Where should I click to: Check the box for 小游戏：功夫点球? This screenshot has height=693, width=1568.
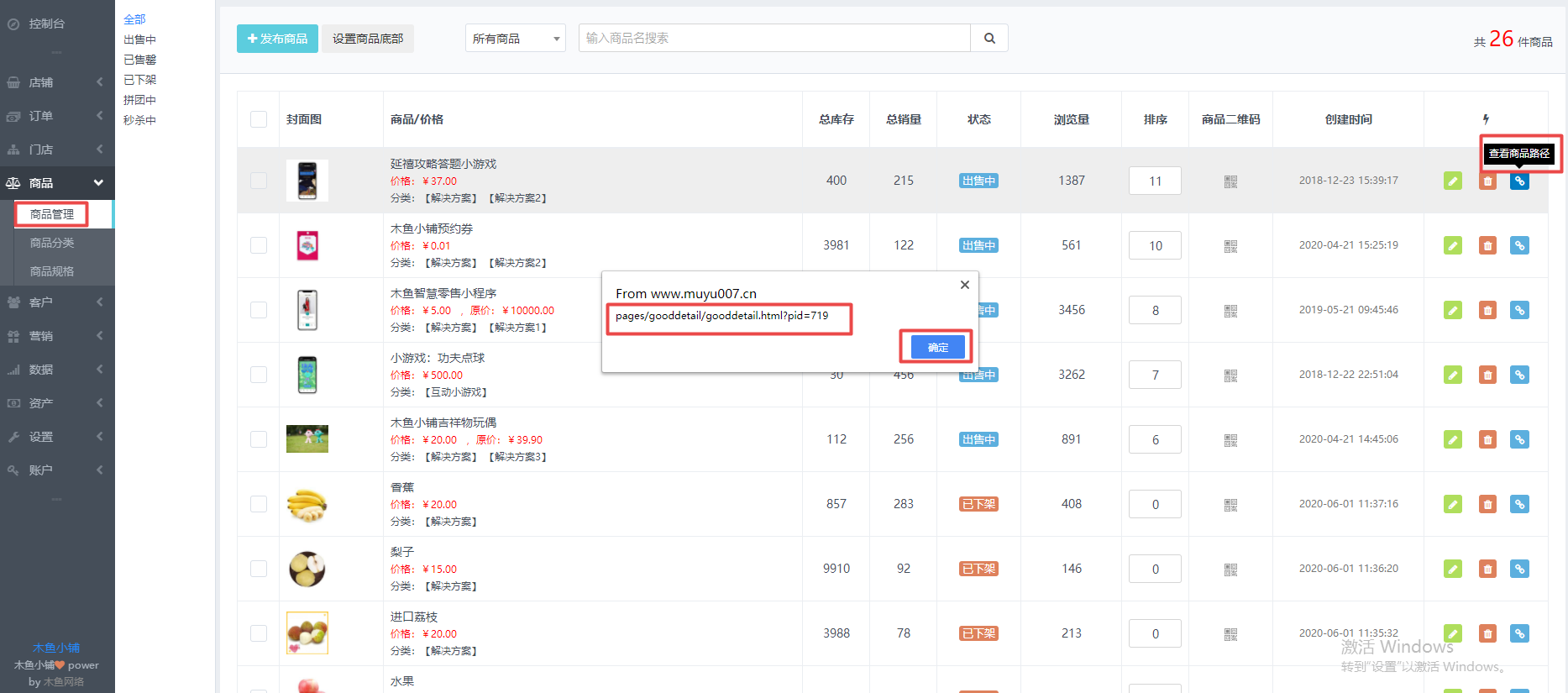click(259, 375)
